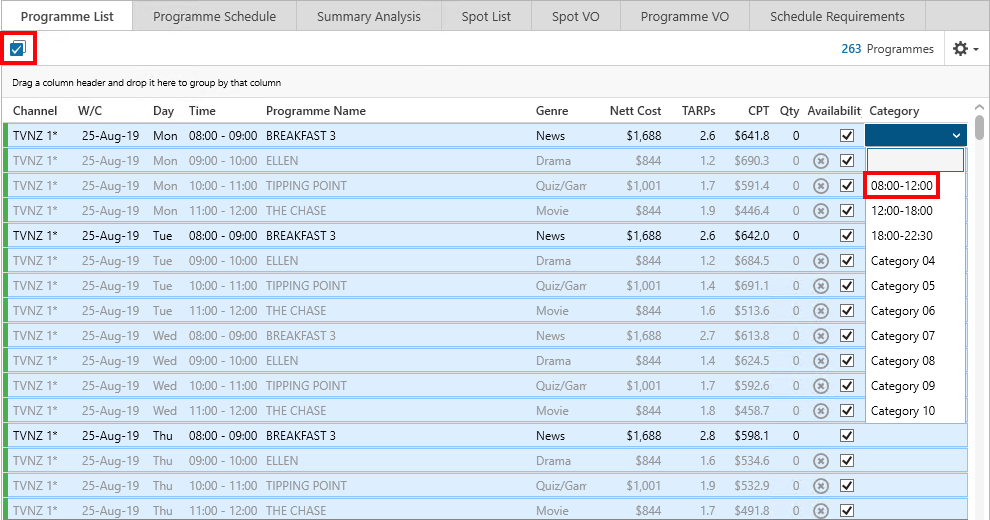This screenshot has width=990, height=520.
Task: Open the gear settings menu
Action: coord(965,49)
